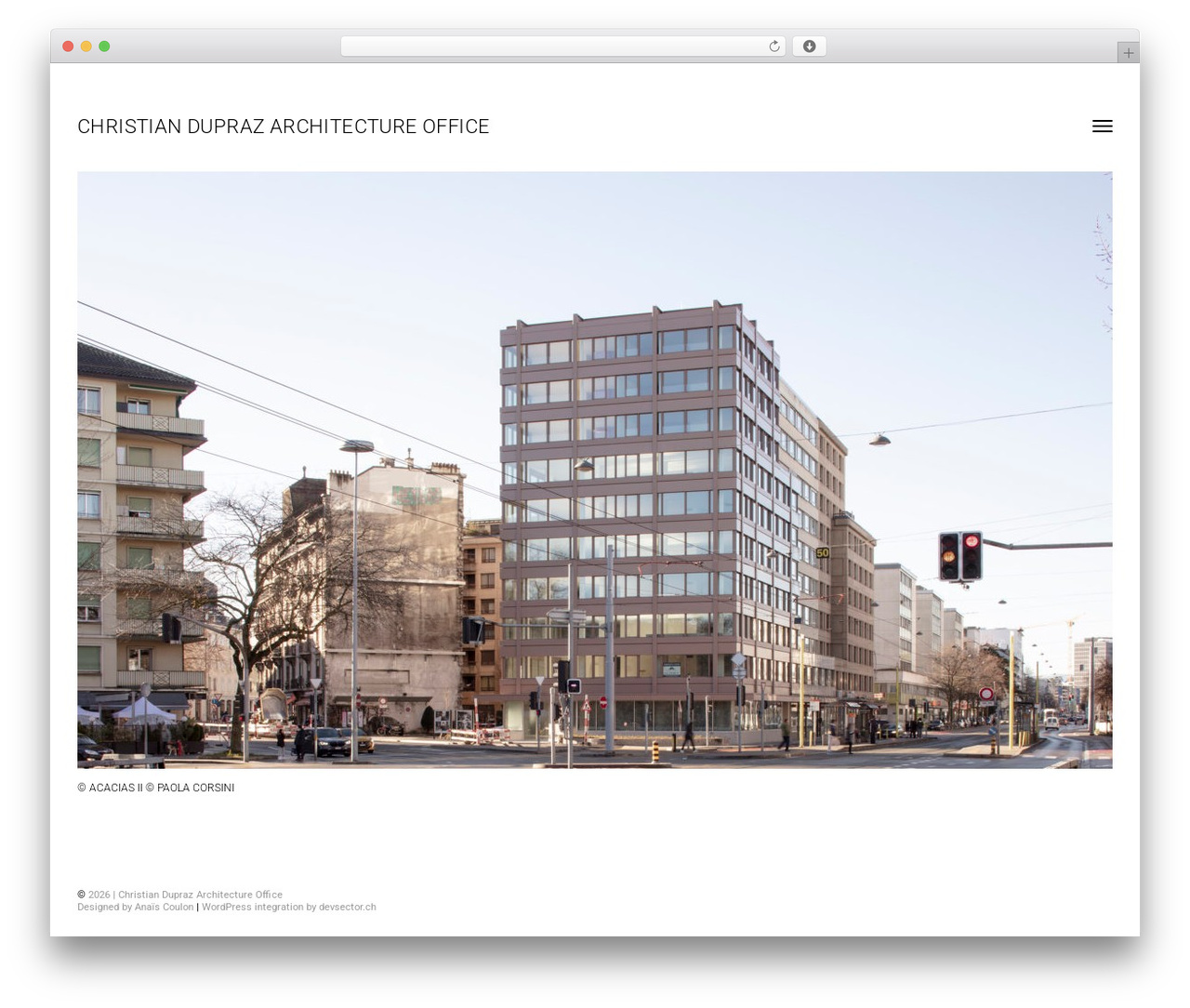Visit WordPress integration by devsector.ch link

[x=288, y=907]
